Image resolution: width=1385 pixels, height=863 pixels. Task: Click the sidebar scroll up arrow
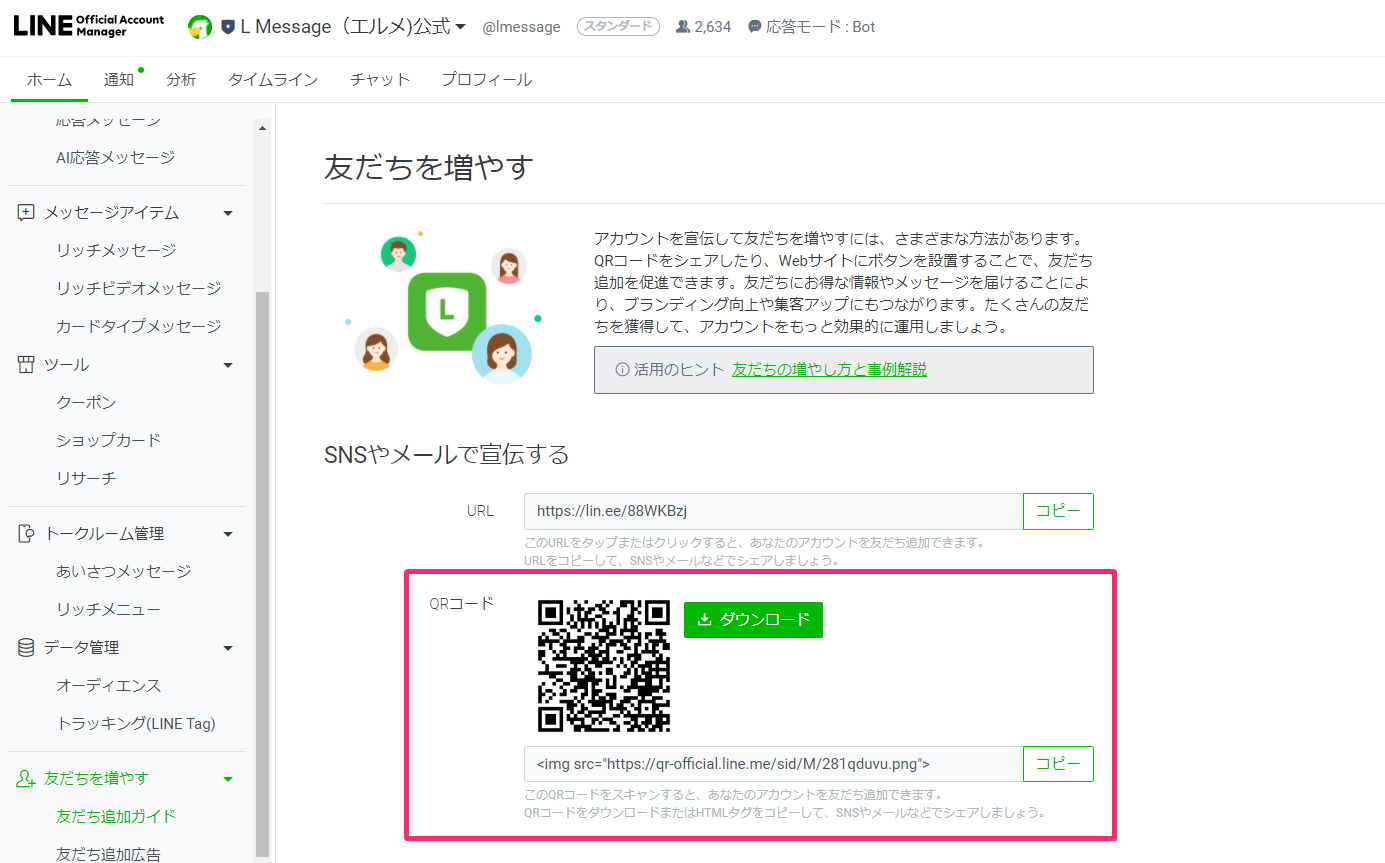pyautogui.click(x=262, y=127)
